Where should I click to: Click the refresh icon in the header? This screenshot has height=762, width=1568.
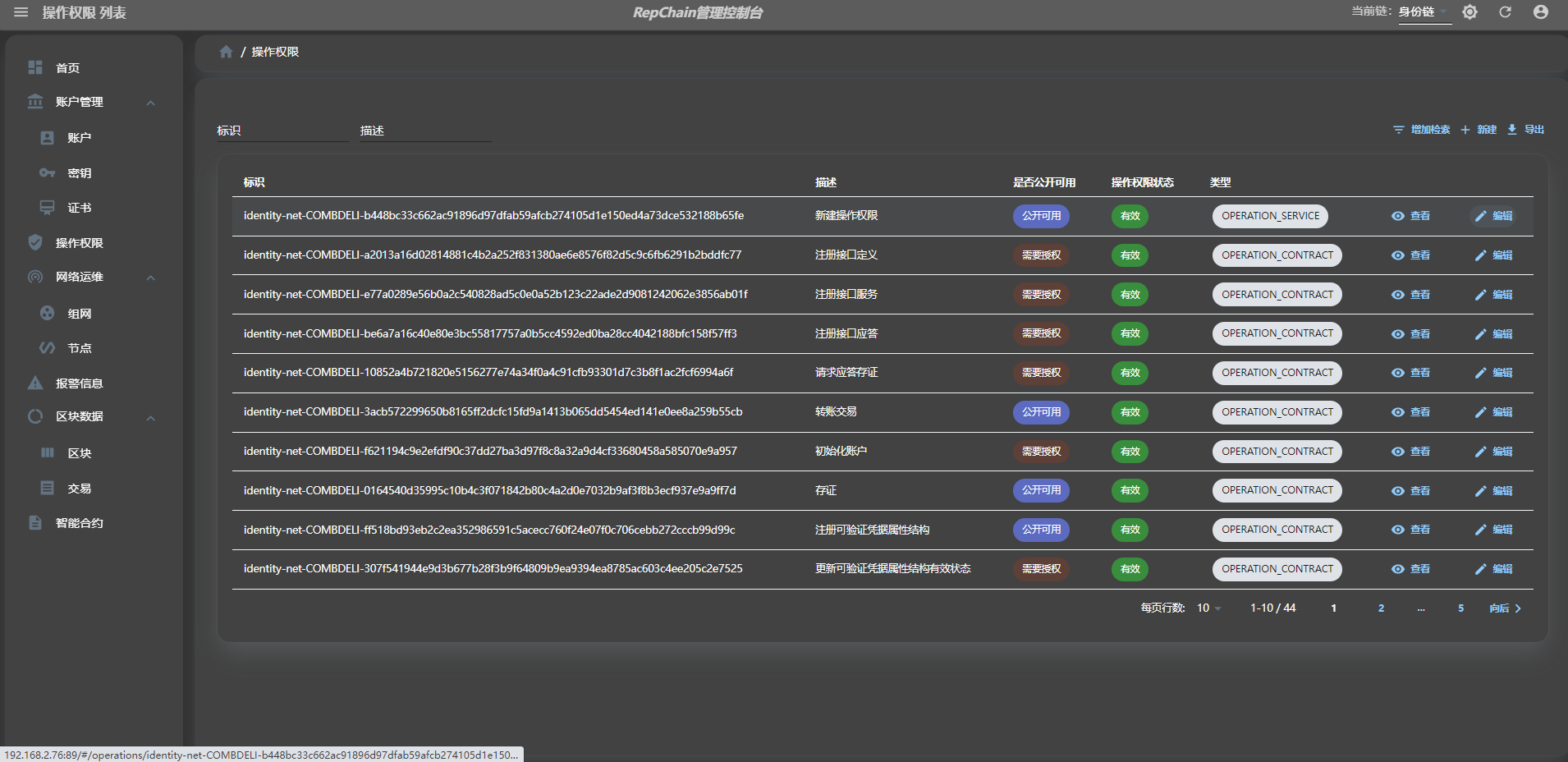tap(1505, 12)
